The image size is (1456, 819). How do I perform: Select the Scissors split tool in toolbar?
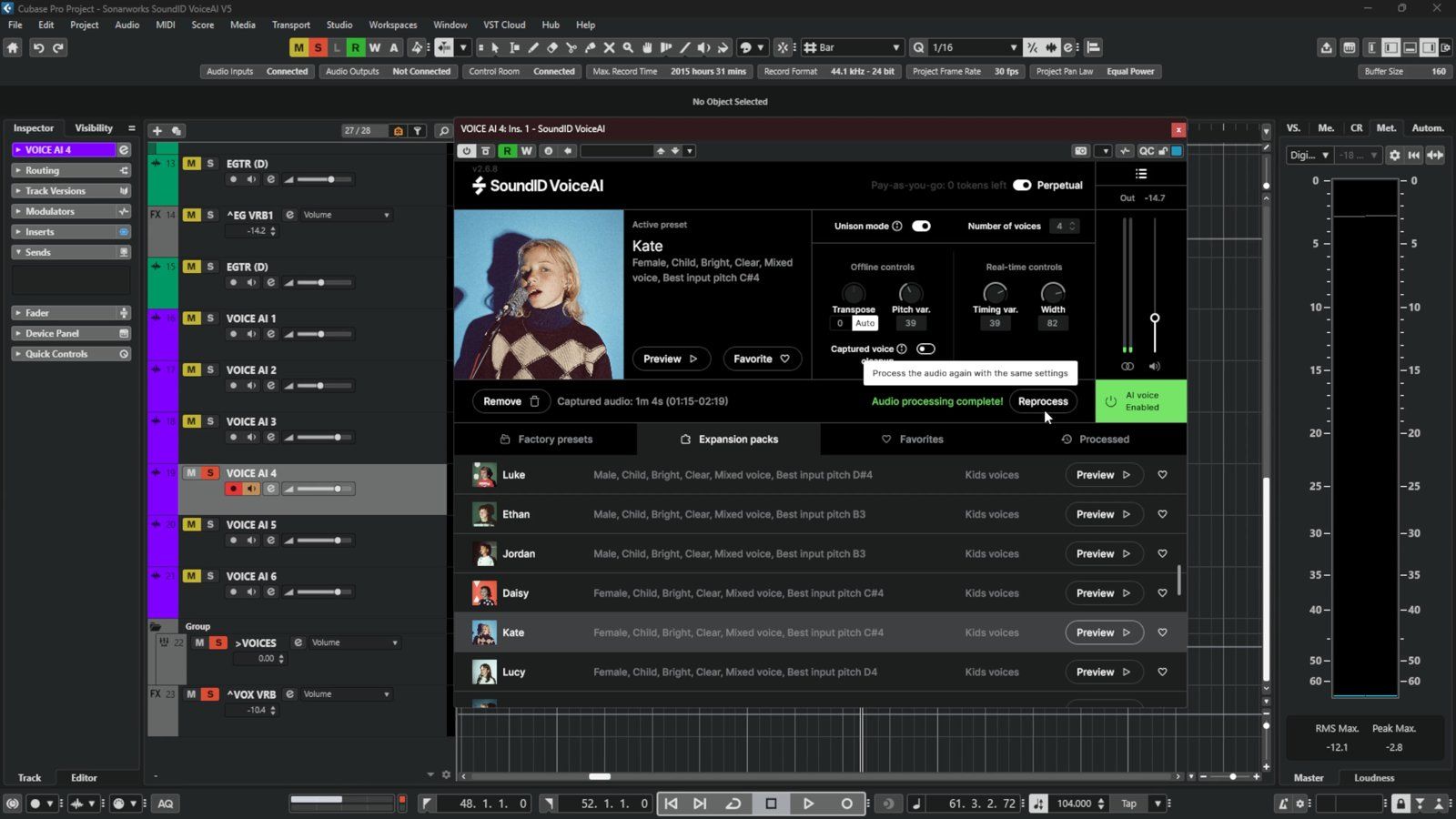571,47
